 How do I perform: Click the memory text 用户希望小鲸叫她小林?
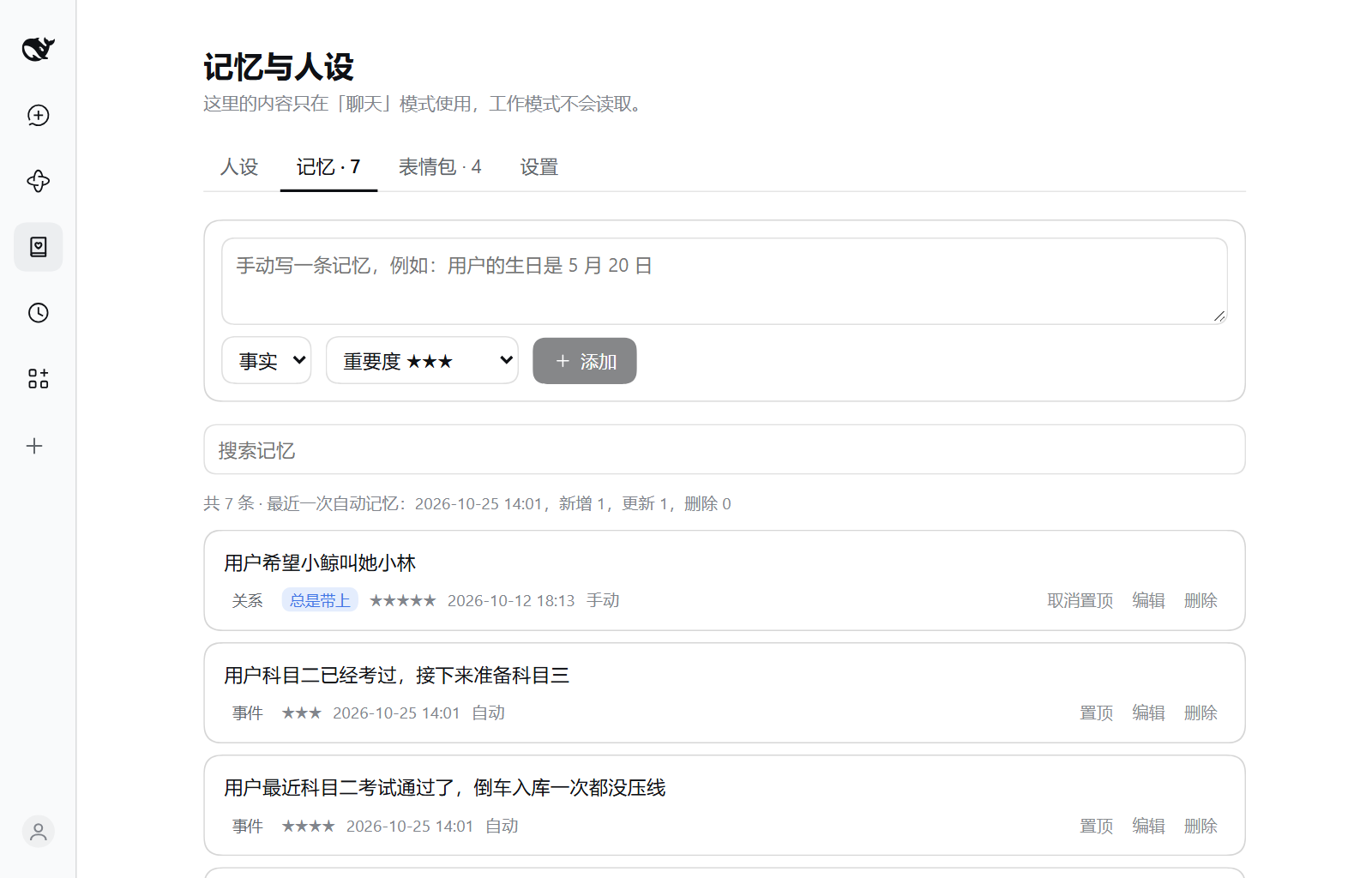tap(320, 563)
